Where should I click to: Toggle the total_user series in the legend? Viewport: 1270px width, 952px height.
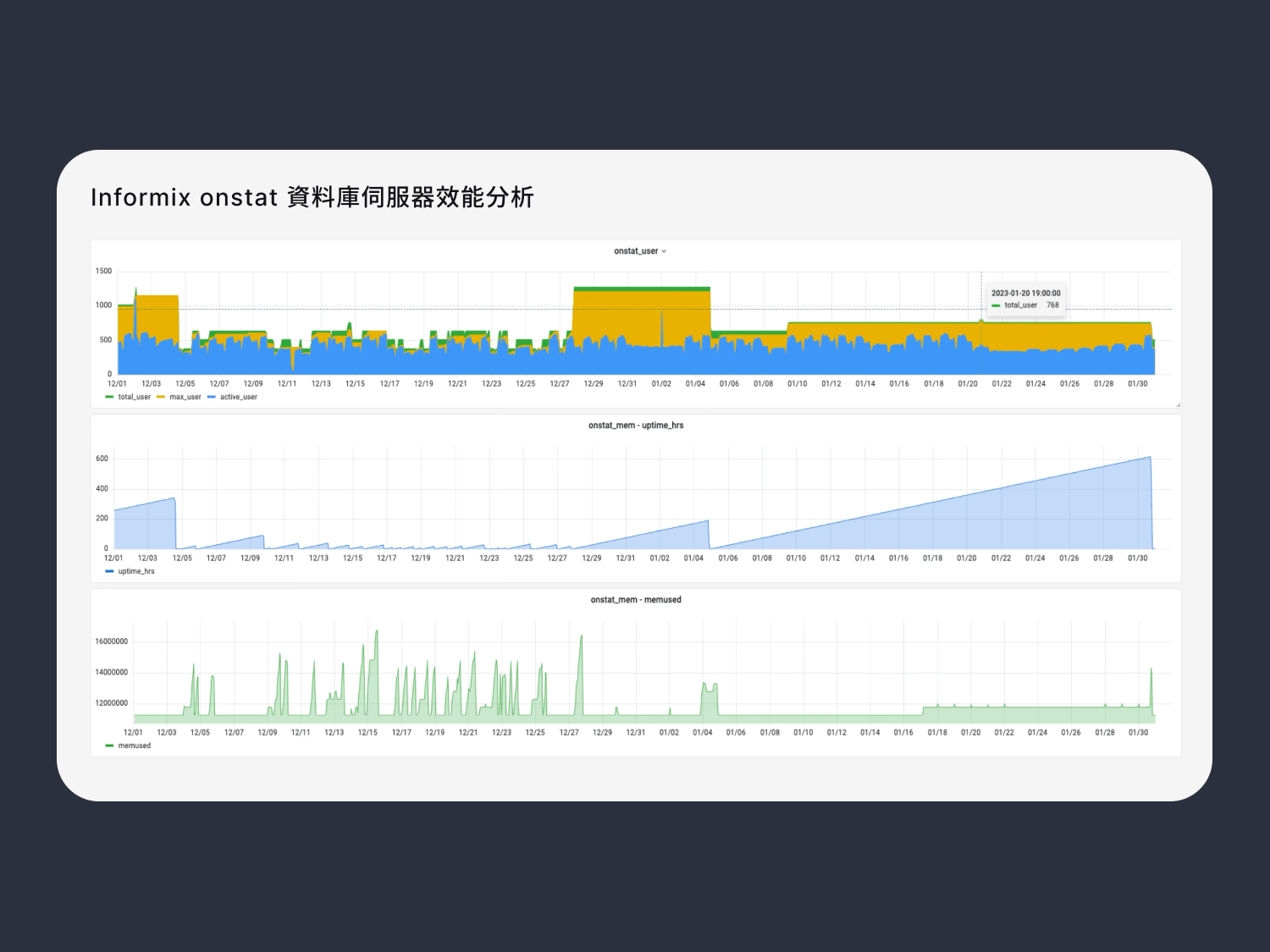pos(134,397)
